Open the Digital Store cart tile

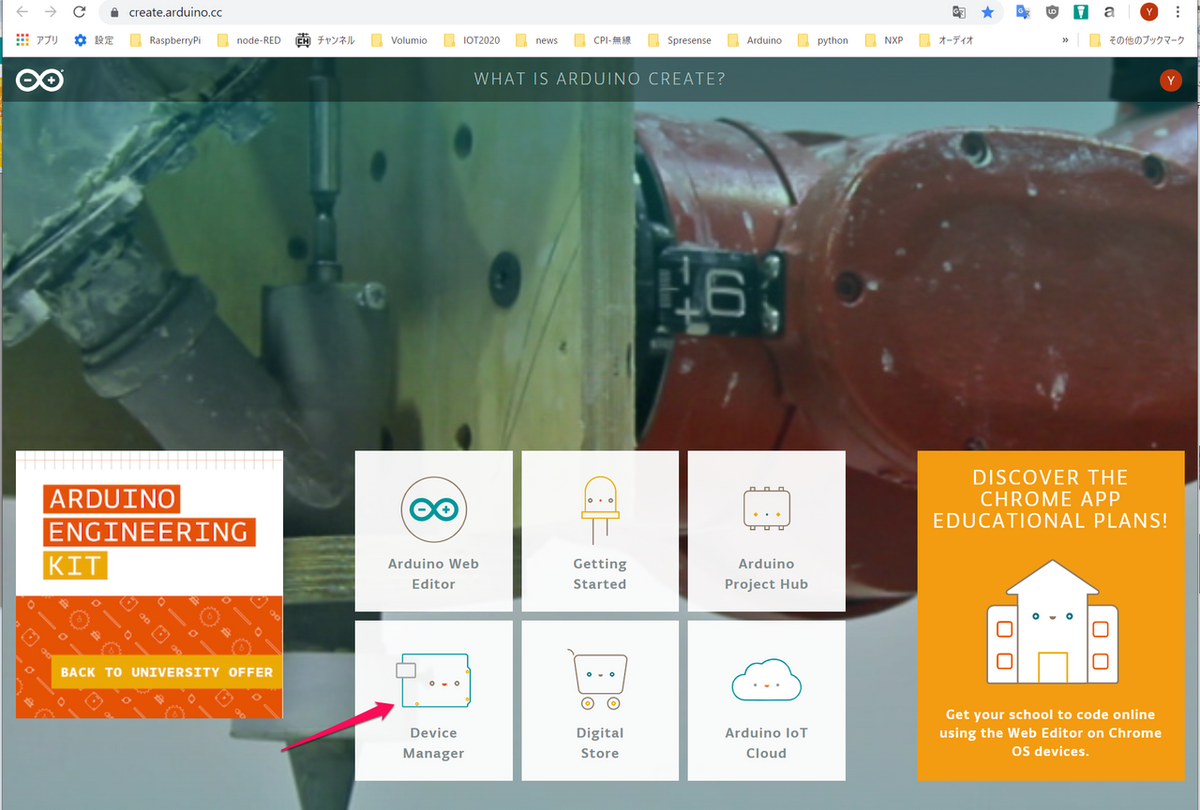pyautogui.click(x=600, y=700)
